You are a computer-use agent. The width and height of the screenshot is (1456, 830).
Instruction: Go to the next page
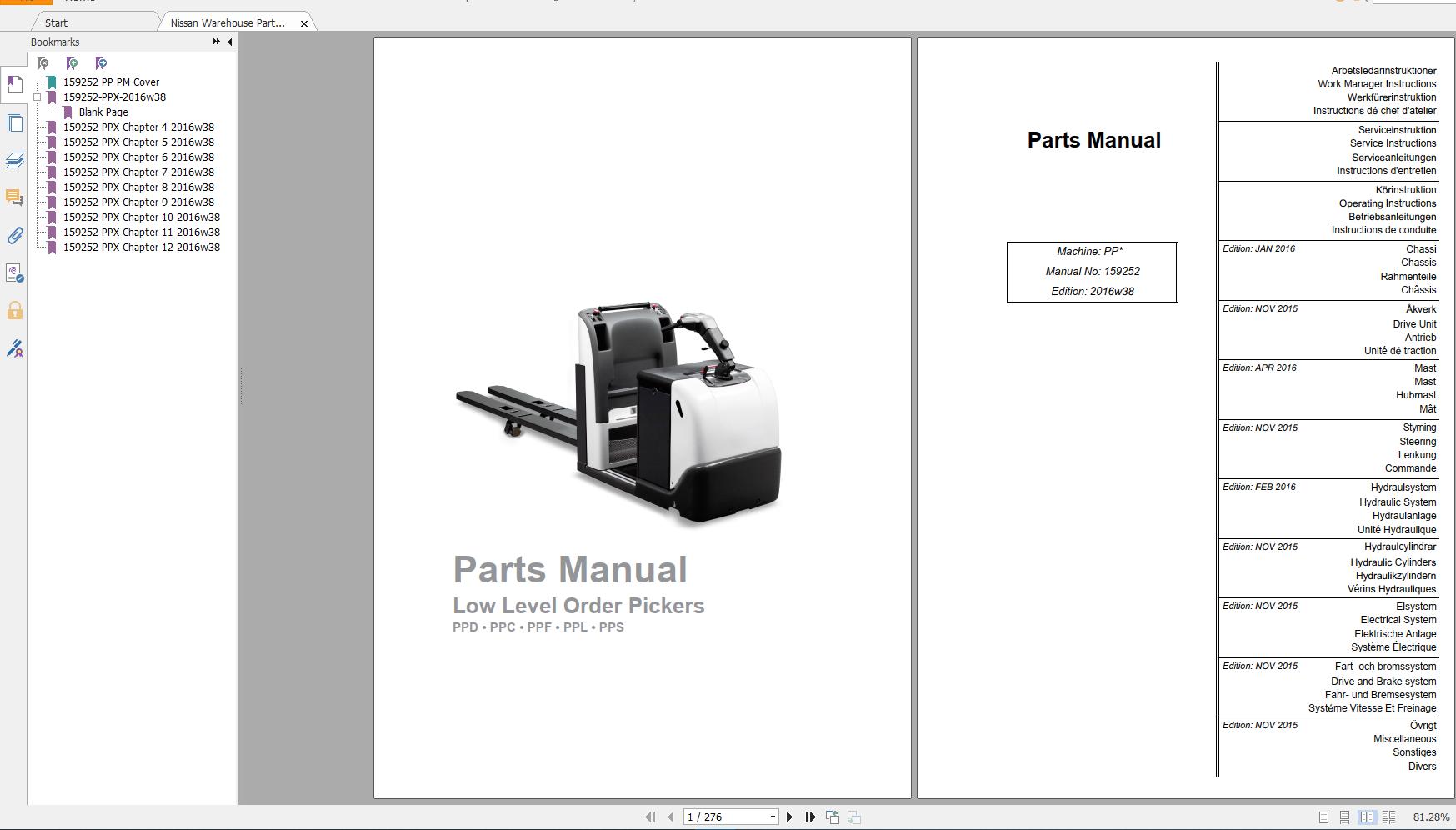coord(789,817)
